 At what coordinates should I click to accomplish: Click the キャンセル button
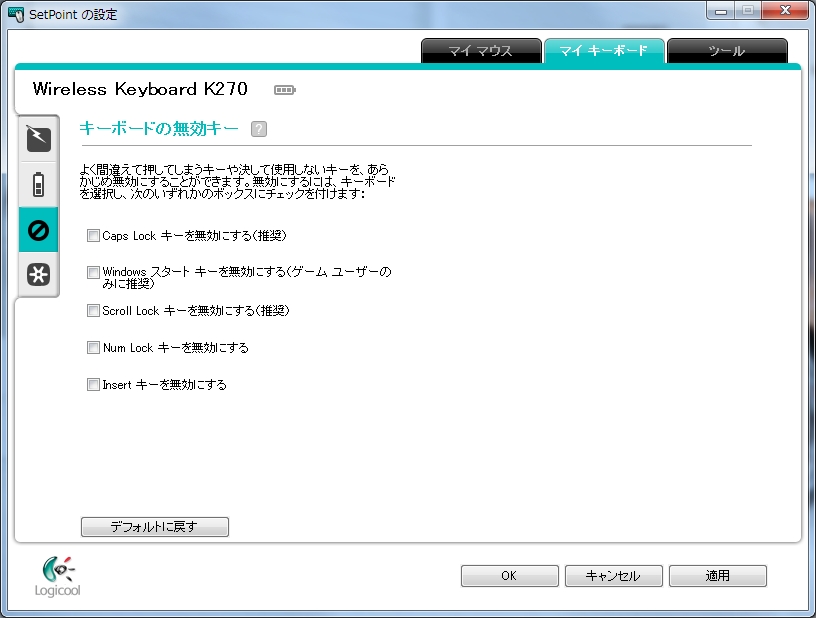(614, 576)
